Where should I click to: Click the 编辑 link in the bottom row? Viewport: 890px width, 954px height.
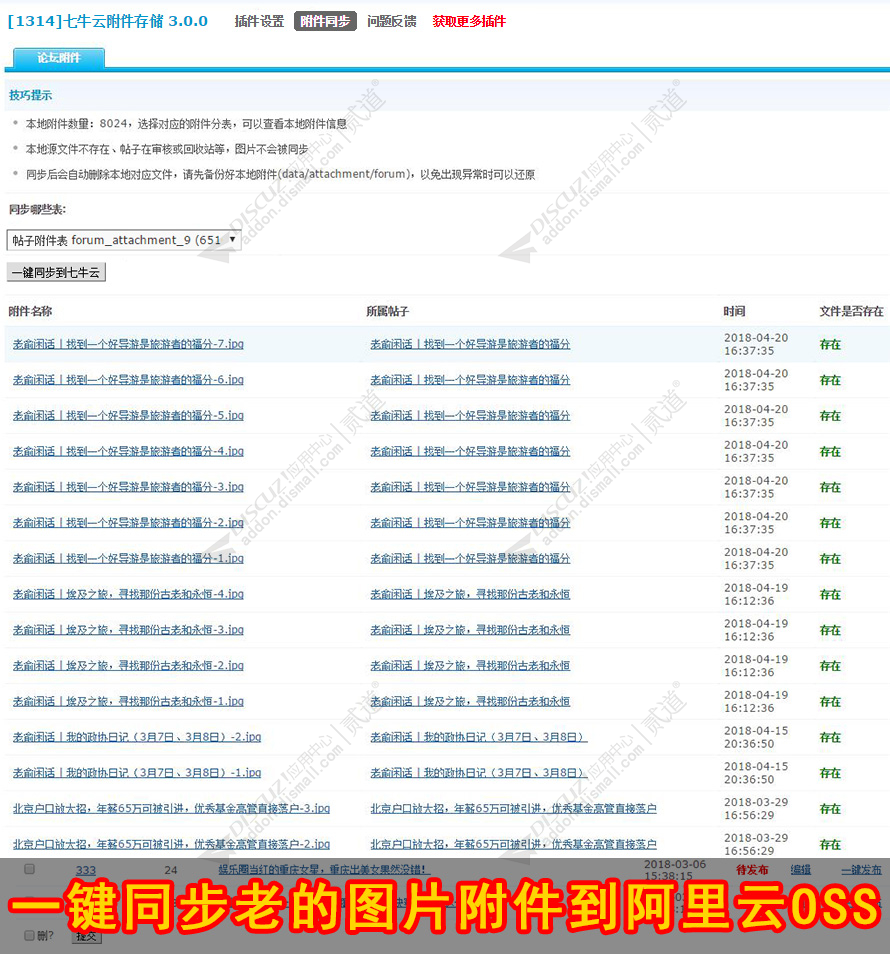[801, 870]
